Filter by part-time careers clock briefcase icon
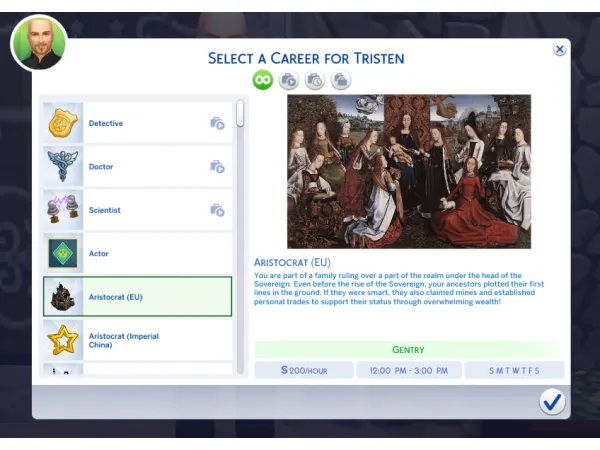Screen dimensions: 600x450 pos(315,80)
